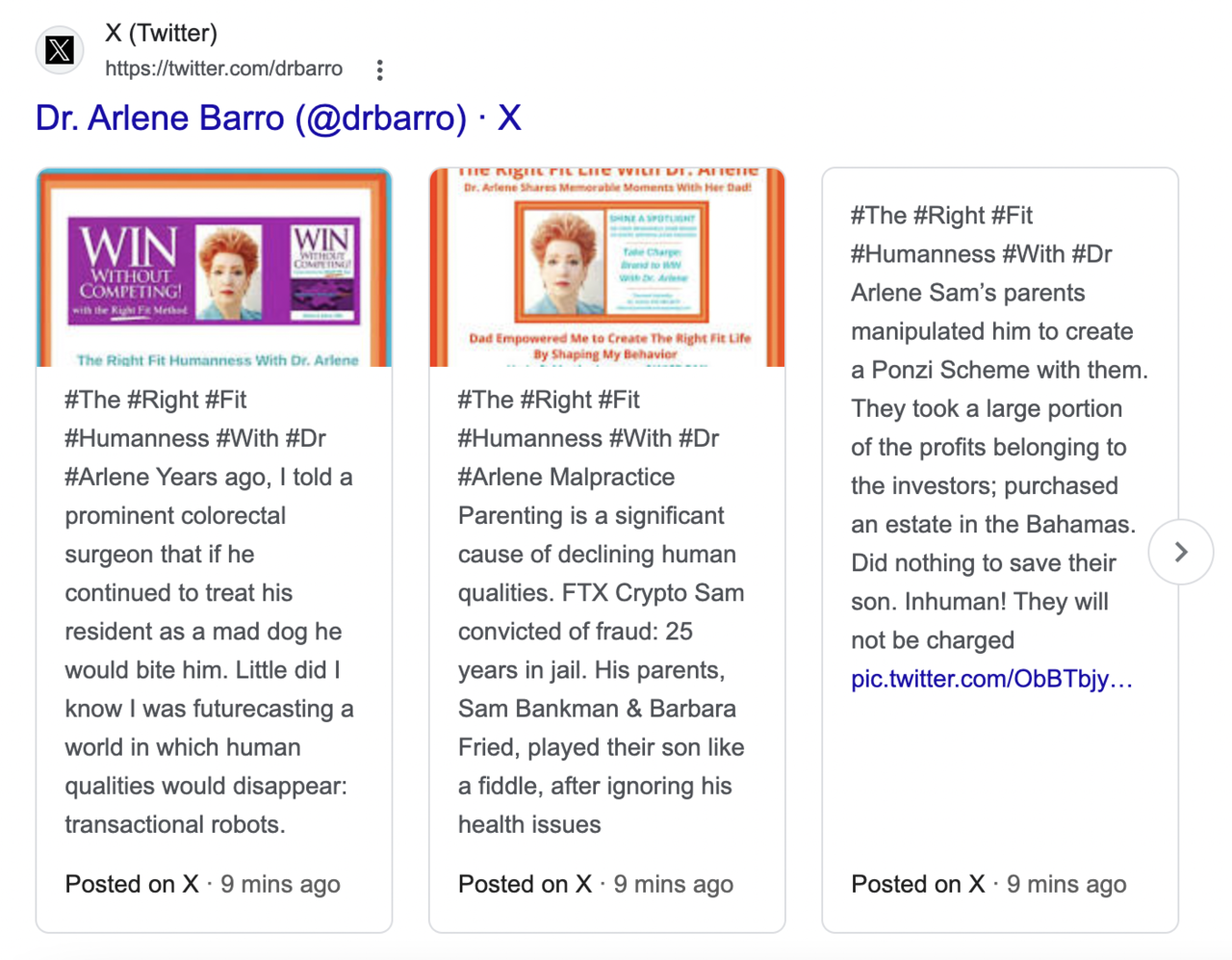
Task: Show next tweets with the carousel arrow
Action: tap(1181, 552)
